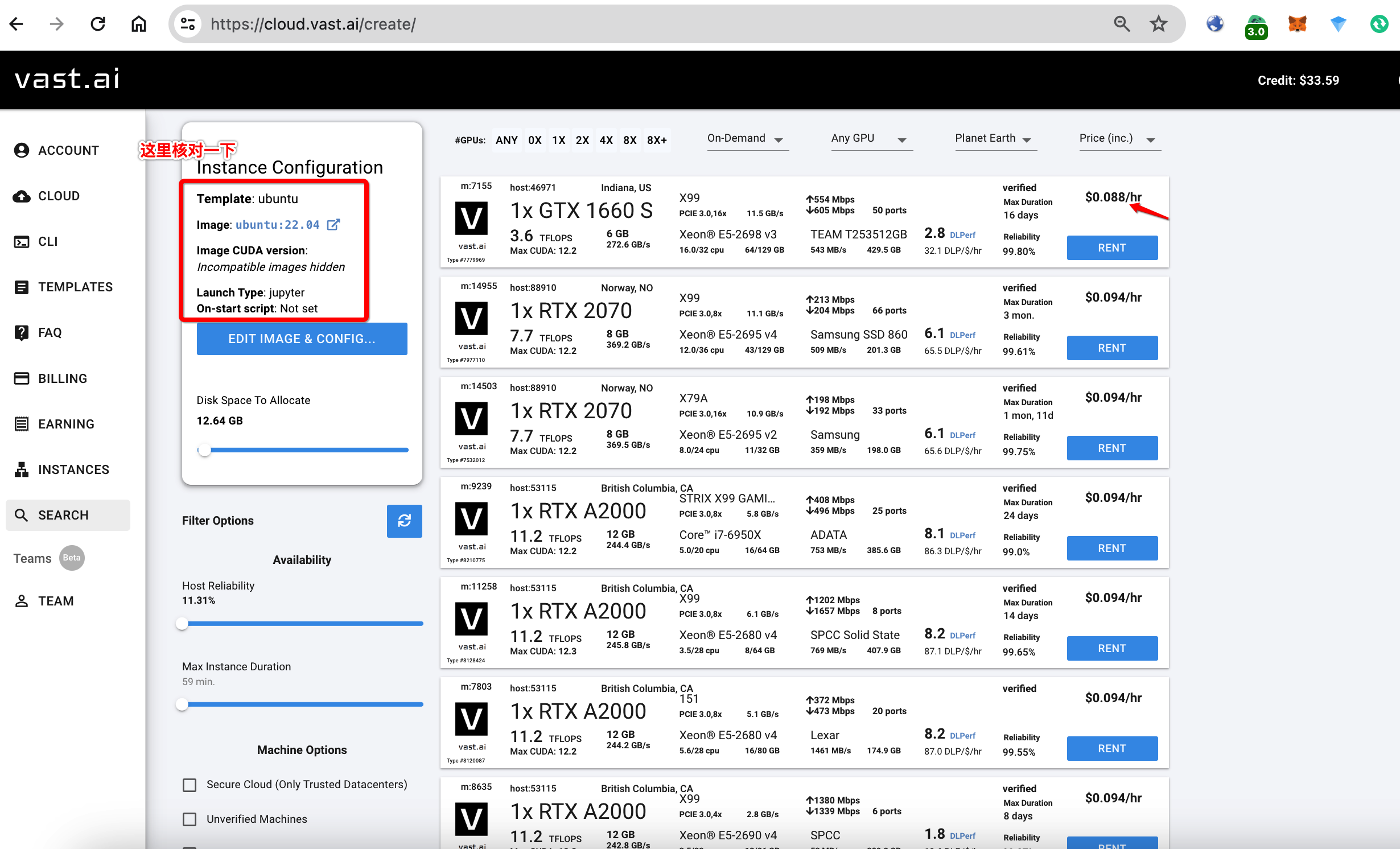Click the zoom magnifier icon in the address bar
1400x849 pixels.
[x=1122, y=24]
